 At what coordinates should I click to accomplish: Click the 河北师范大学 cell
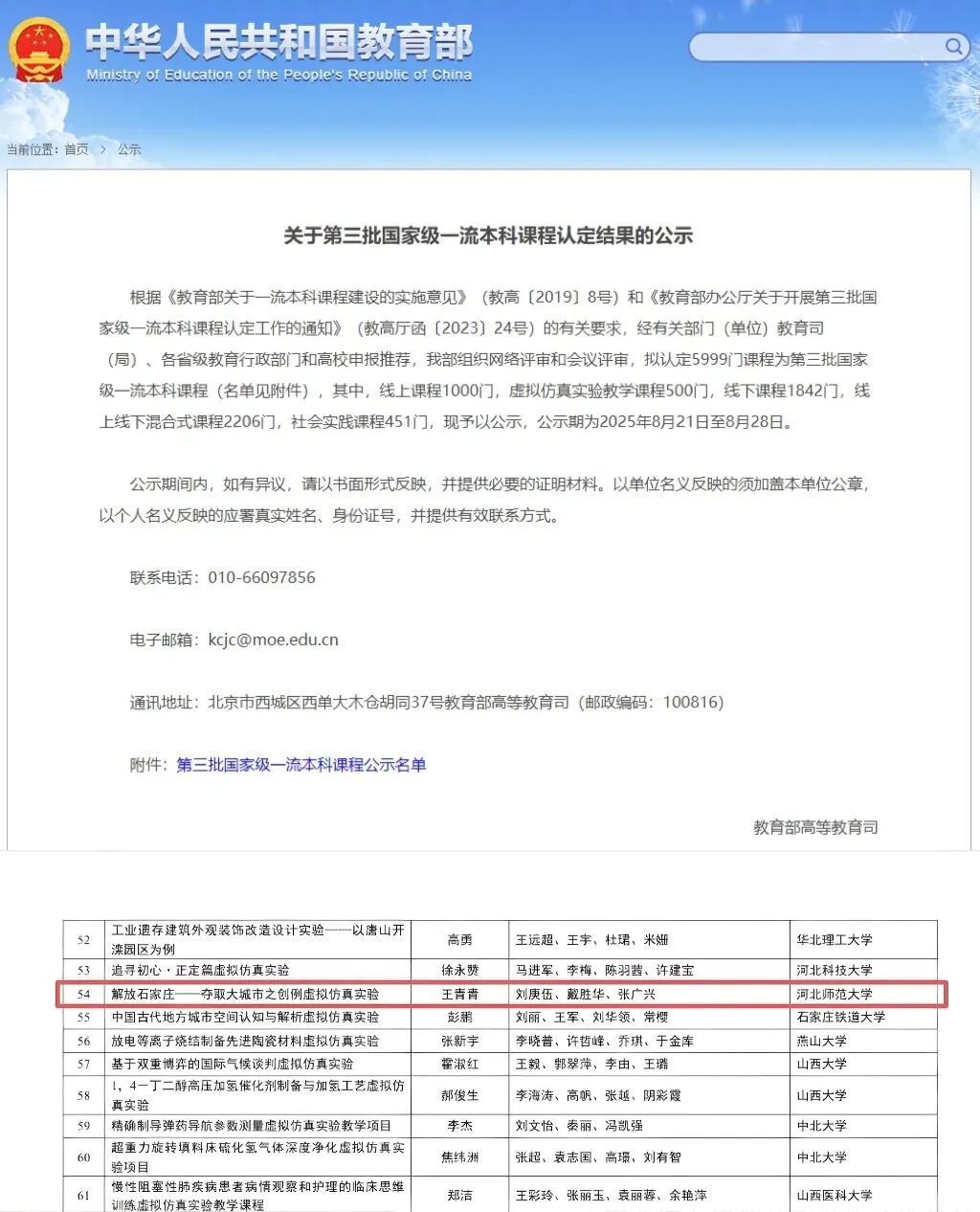click(835, 994)
